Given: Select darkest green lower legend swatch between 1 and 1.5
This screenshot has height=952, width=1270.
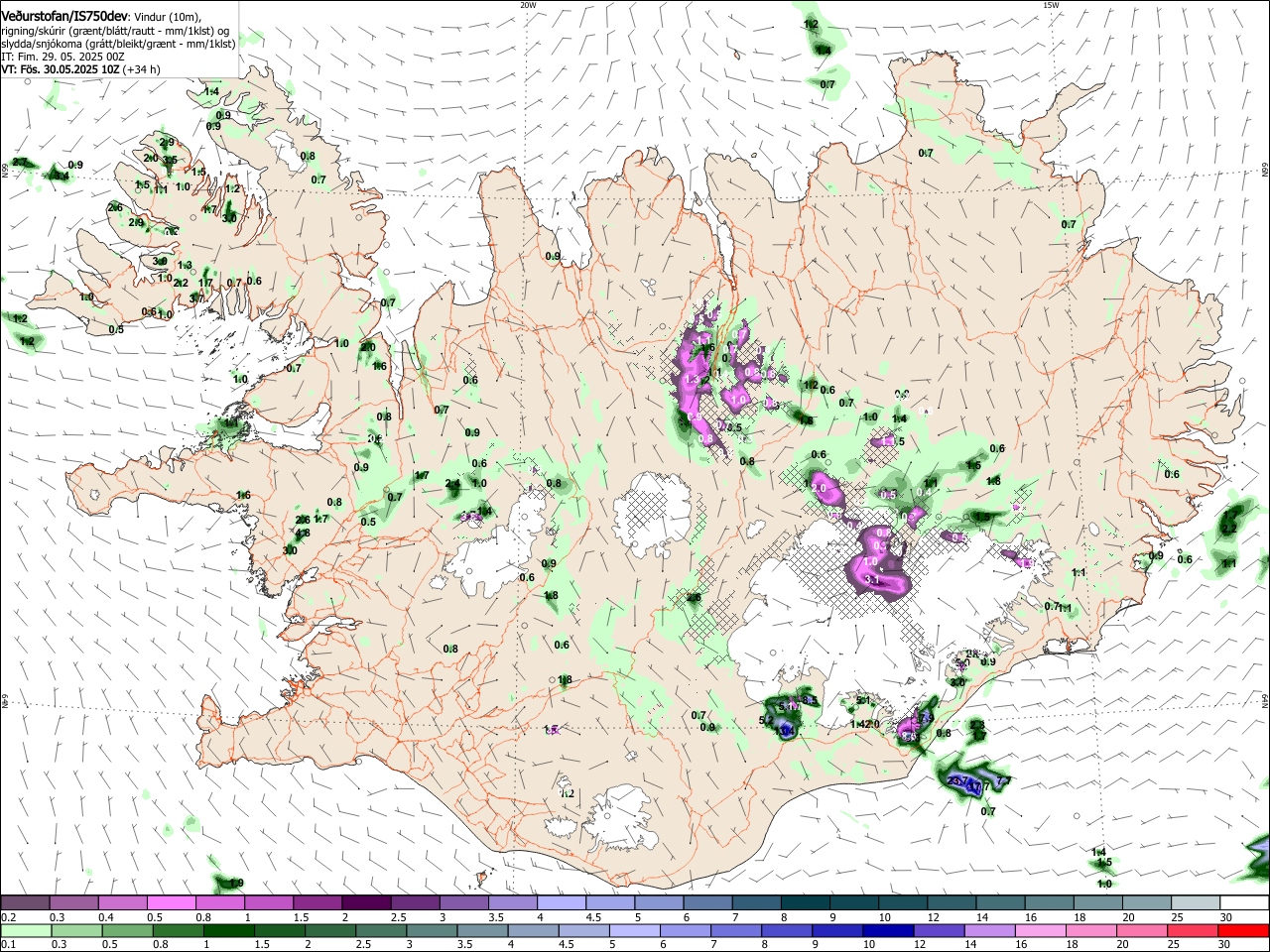Looking at the screenshot, I should pos(228,930).
